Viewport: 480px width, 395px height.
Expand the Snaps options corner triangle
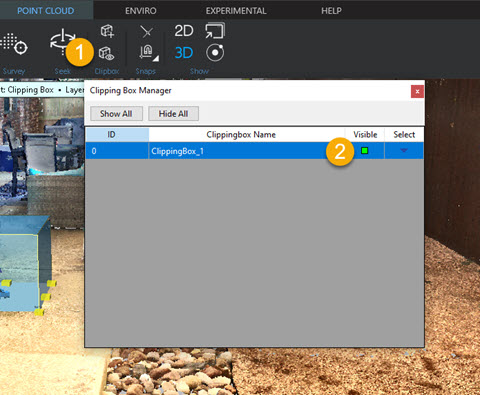[156, 59]
